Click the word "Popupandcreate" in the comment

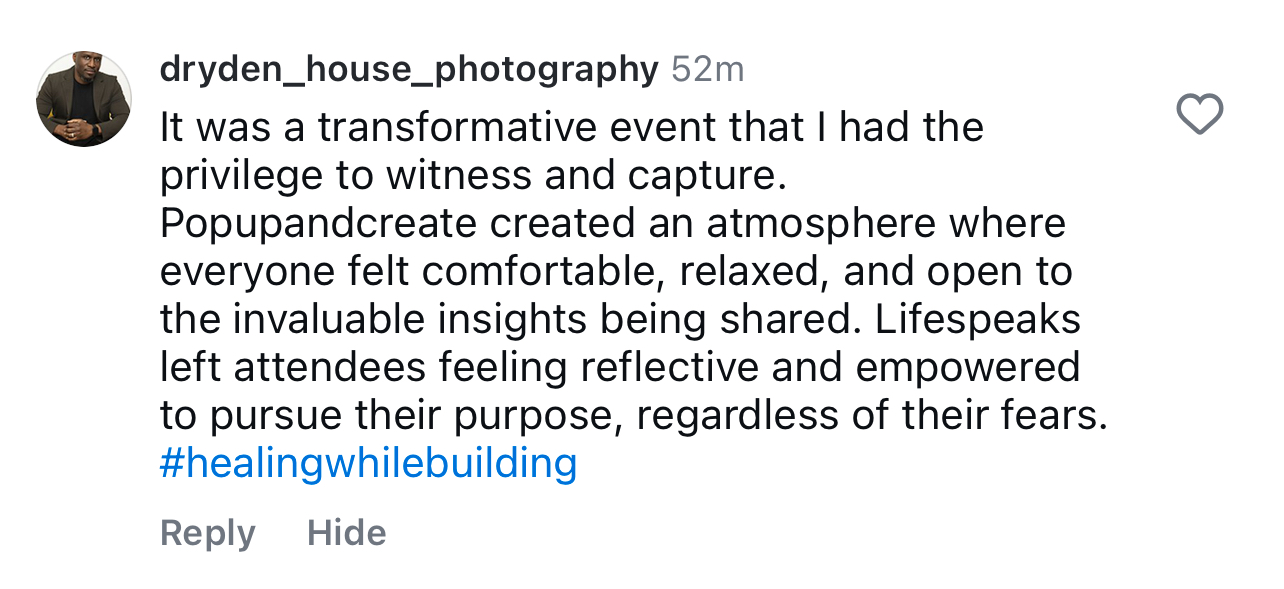pos(318,223)
